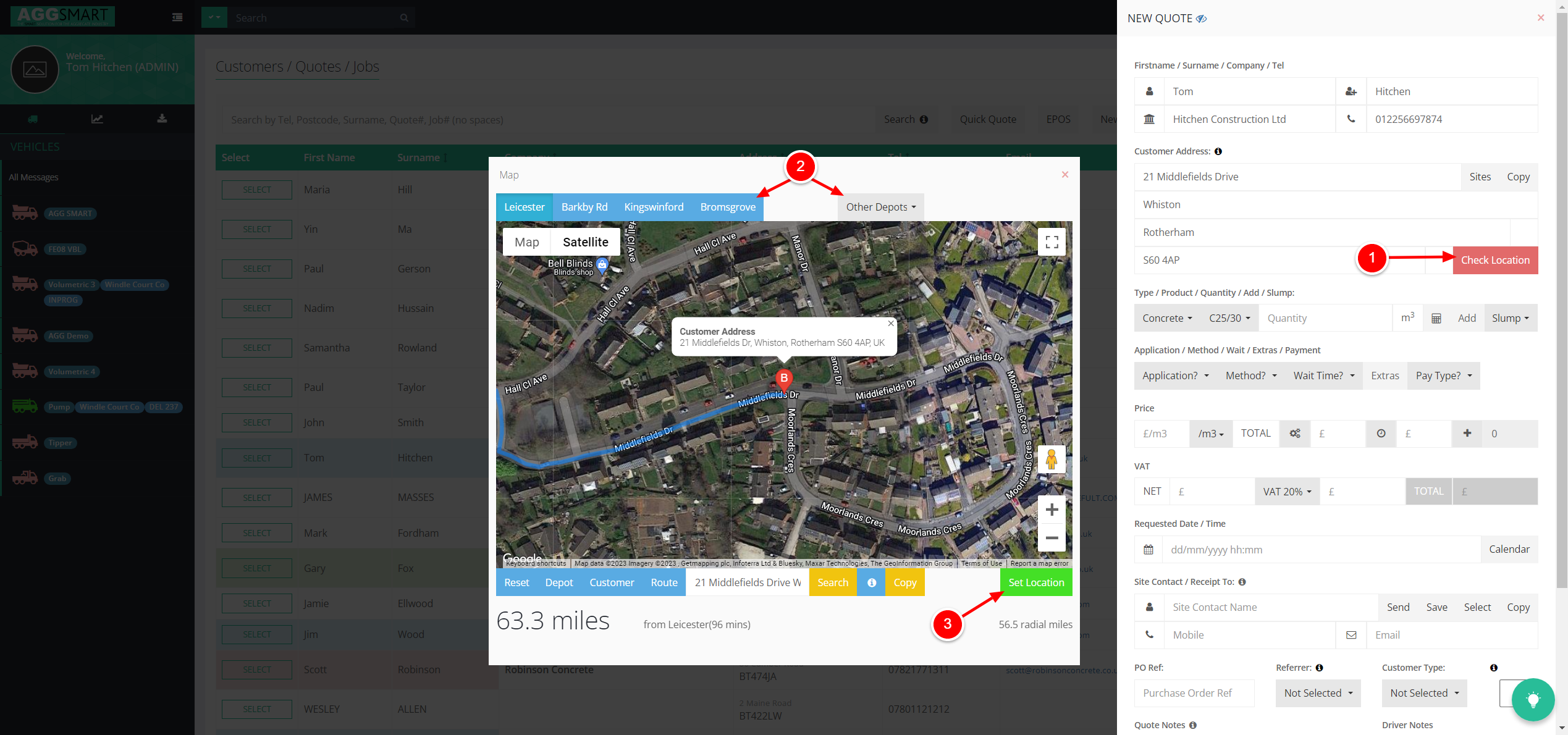Click the blue info icon below map

click(x=871, y=582)
